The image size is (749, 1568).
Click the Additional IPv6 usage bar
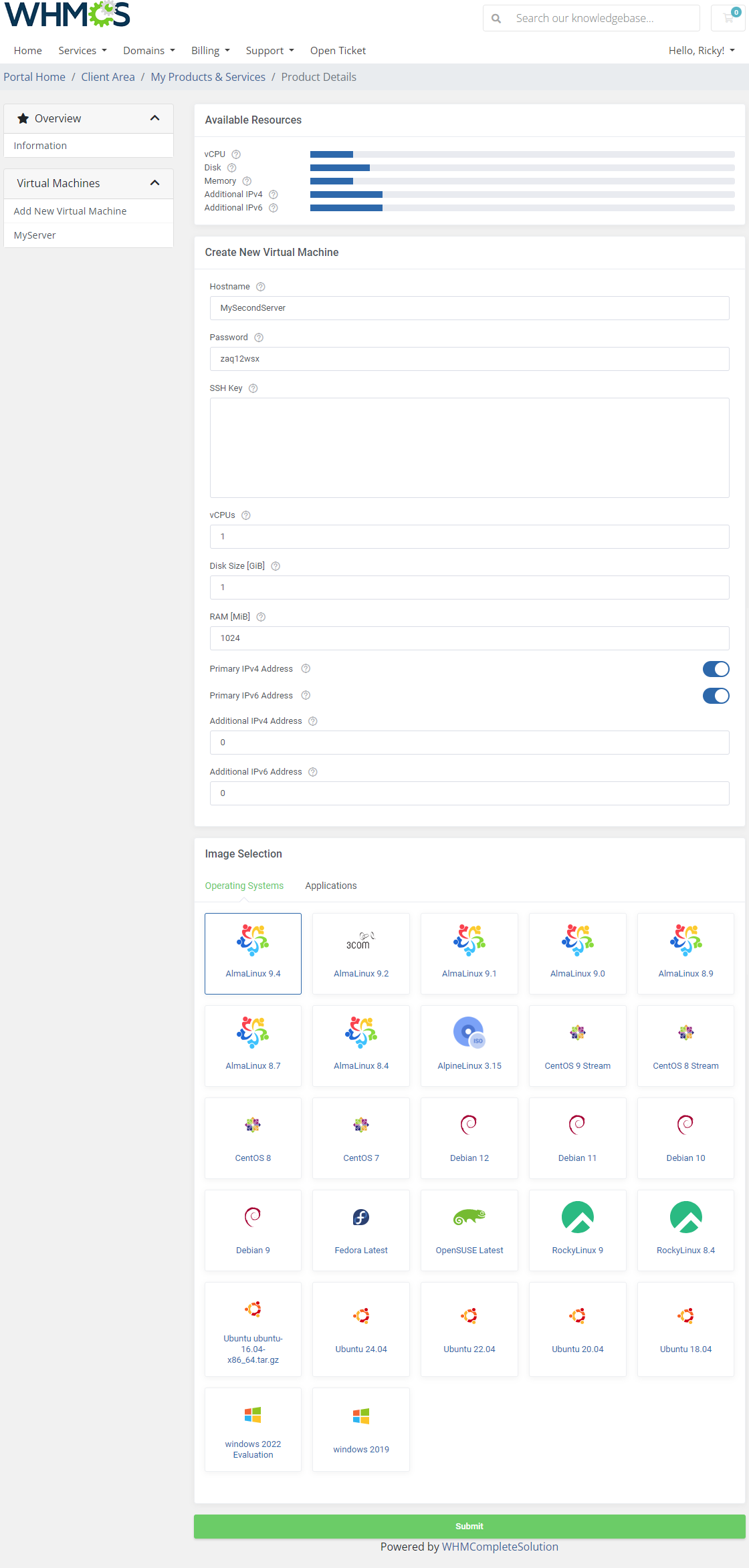(522, 208)
